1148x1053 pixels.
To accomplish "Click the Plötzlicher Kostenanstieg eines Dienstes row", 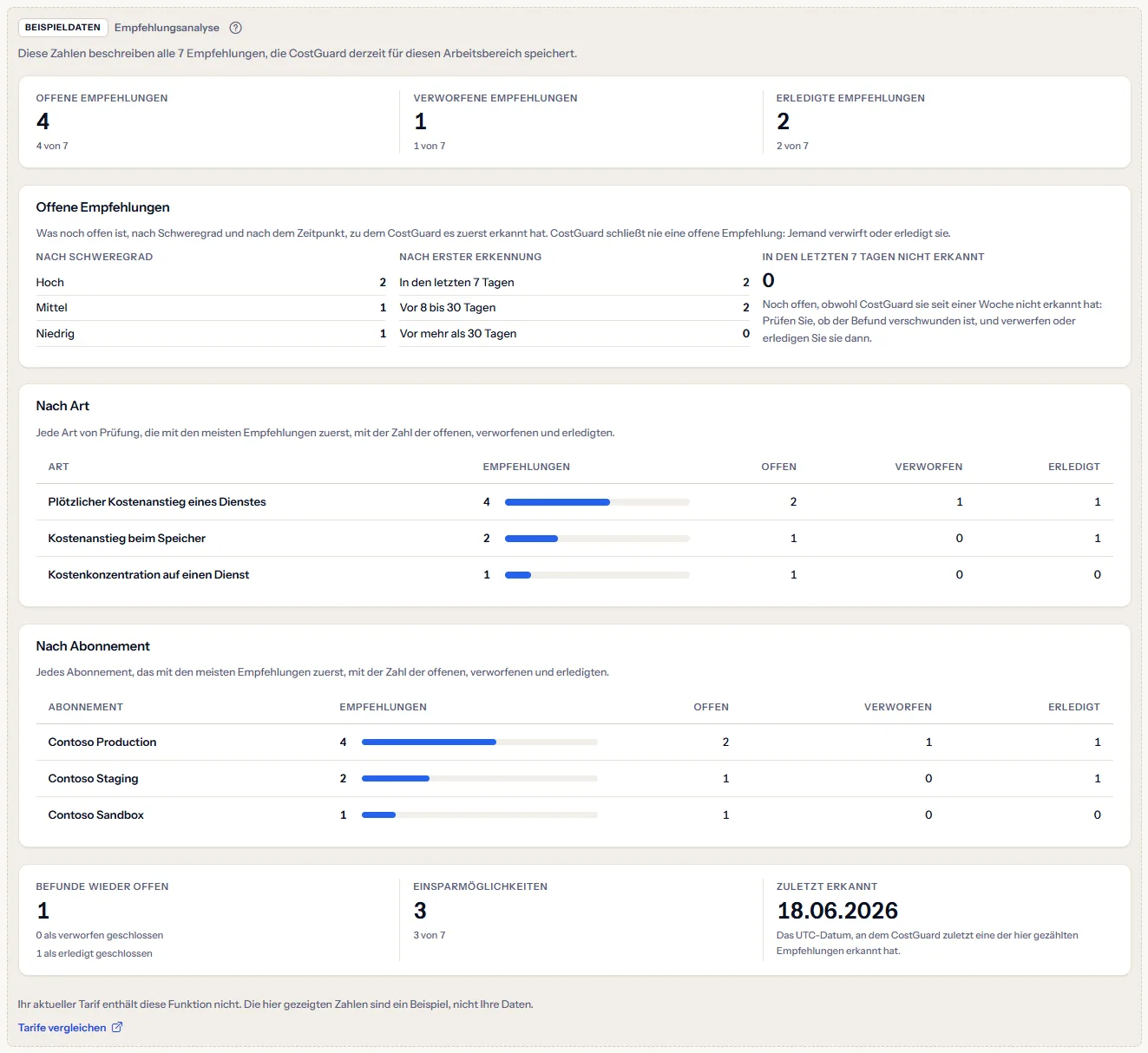I will 574,502.
